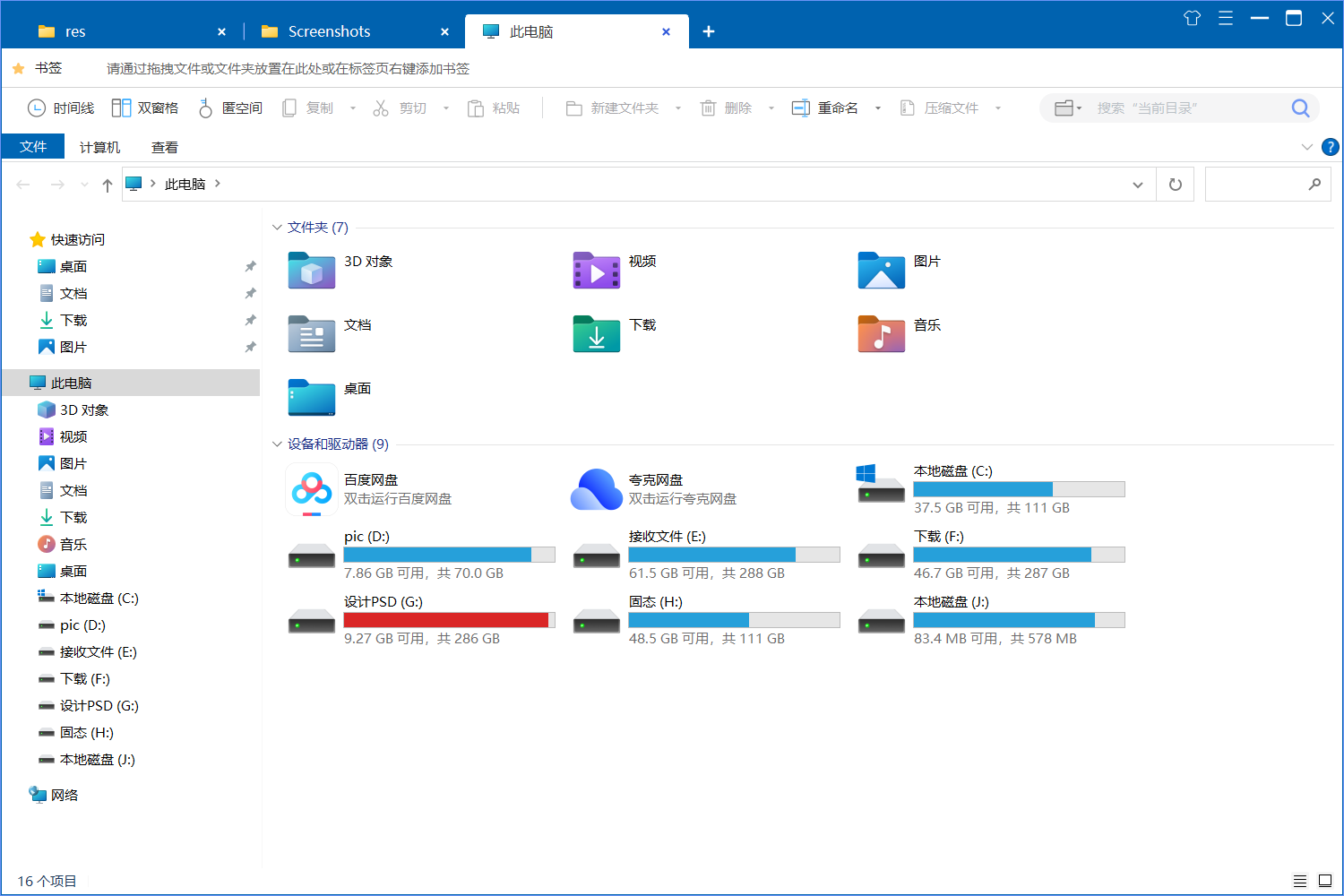Click the red 设计PSD (G:) usage bar

(448, 620)
